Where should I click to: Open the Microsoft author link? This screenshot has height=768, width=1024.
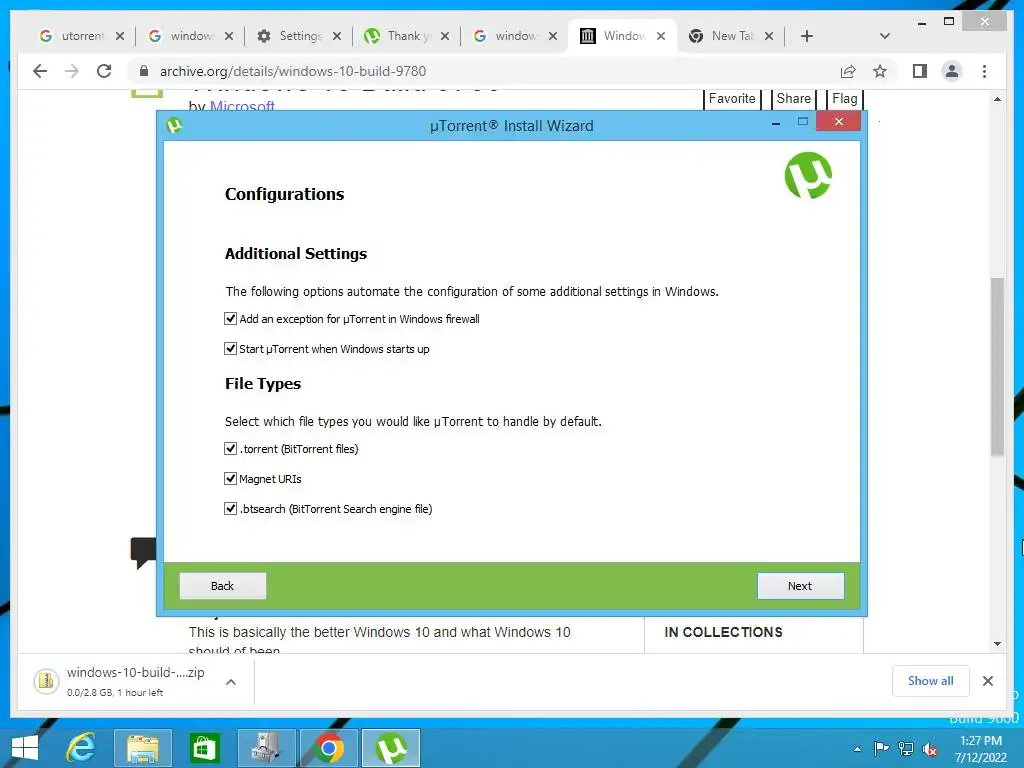pyautogui.click(x=242, y=105)
